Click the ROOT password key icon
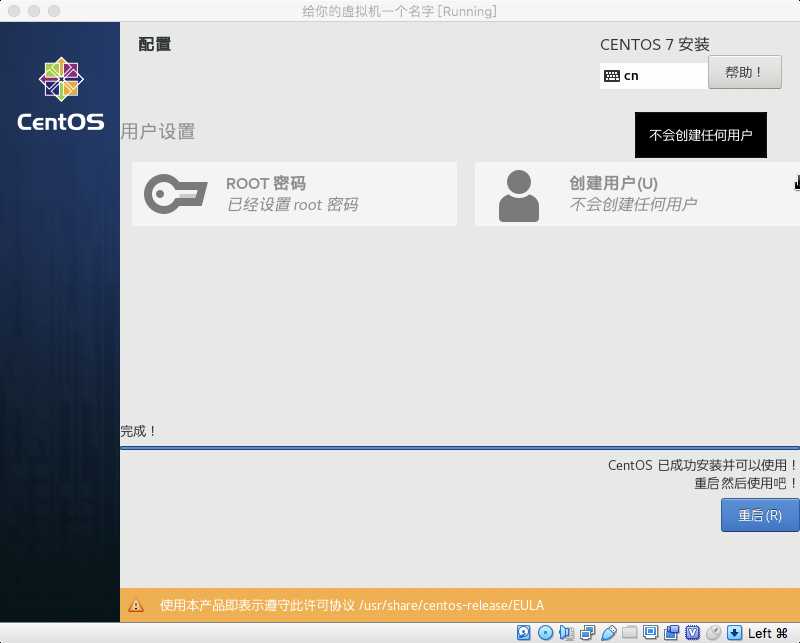 (x=176, y=193)
